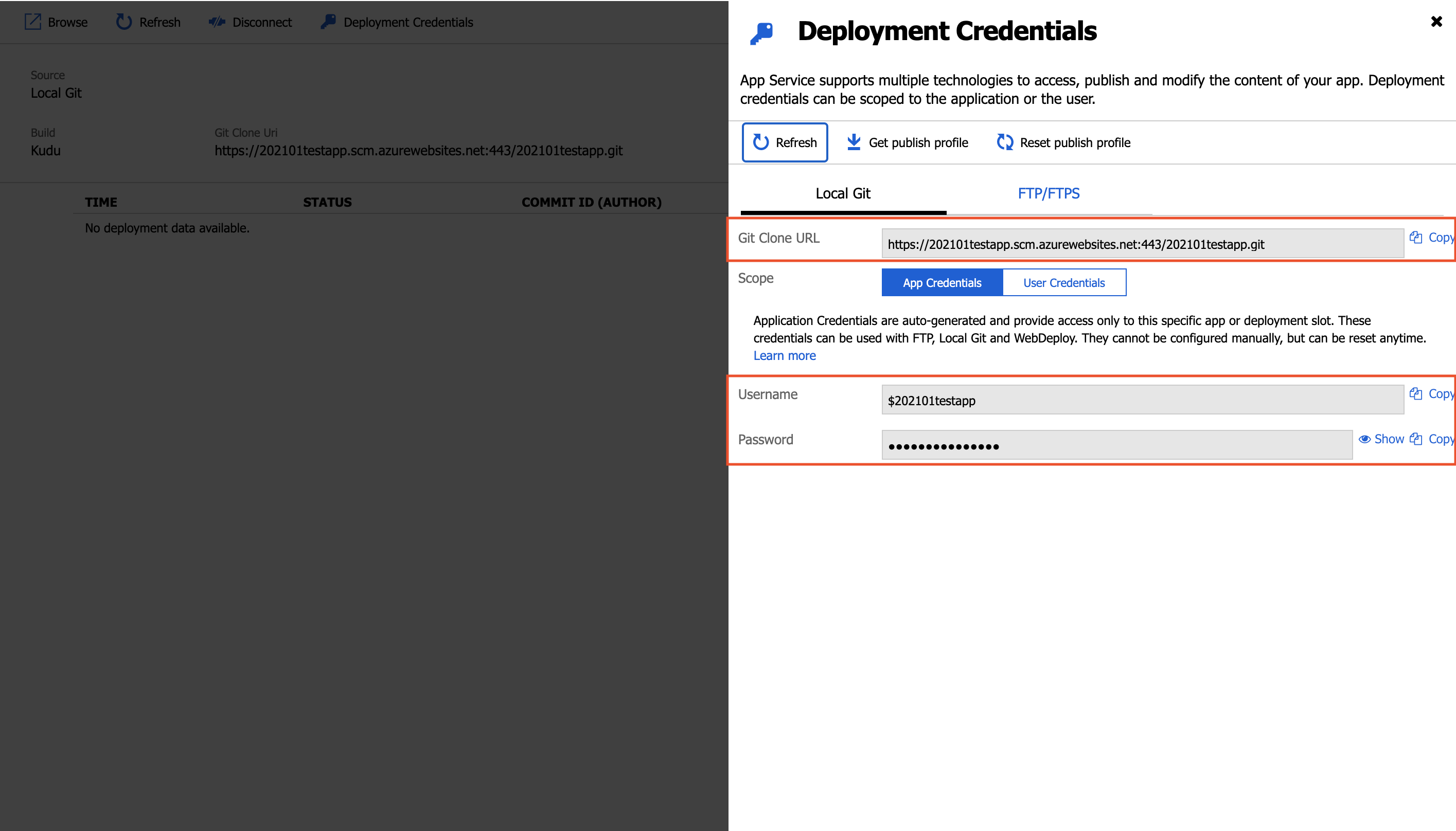1456x831 pixels.
Task: Close the Deployment Credentials panel
Action: pyautogui.click(x=1436, y=22)
